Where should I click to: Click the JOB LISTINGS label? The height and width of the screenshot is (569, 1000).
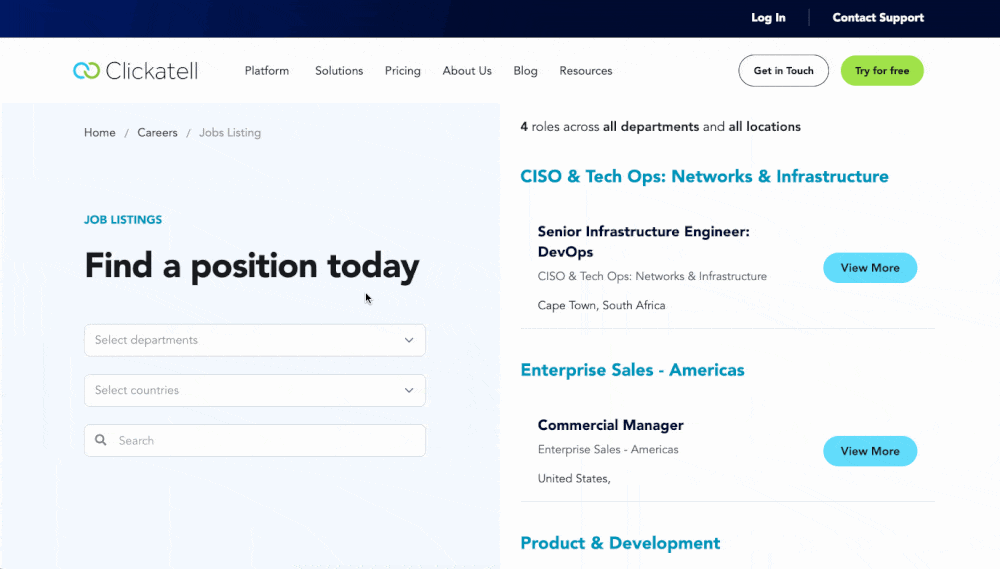pyautogui.click(x=123, y=220)
